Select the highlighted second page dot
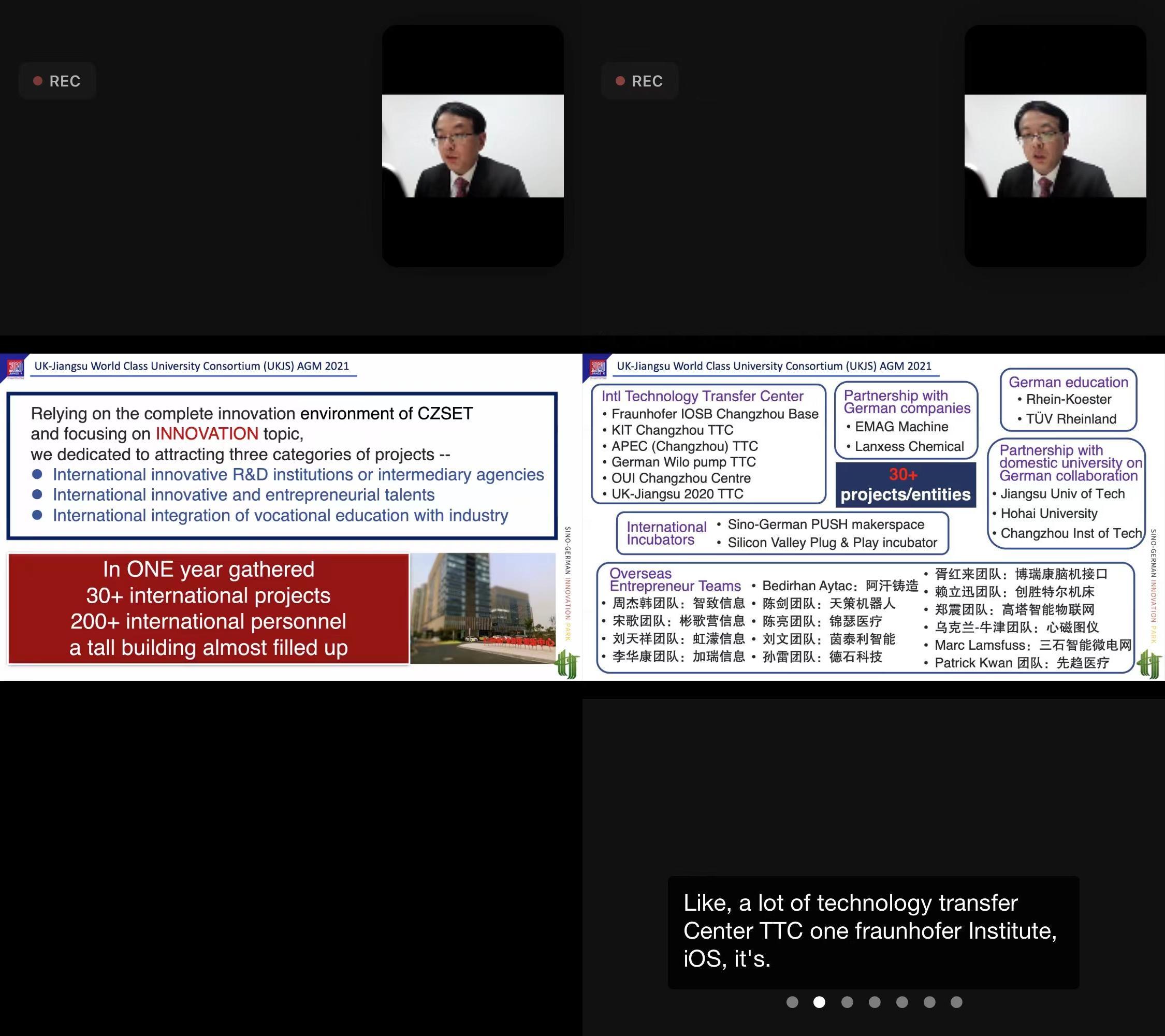Viewport: 1165px width, 1036px height. click(x=819, y=1002)
